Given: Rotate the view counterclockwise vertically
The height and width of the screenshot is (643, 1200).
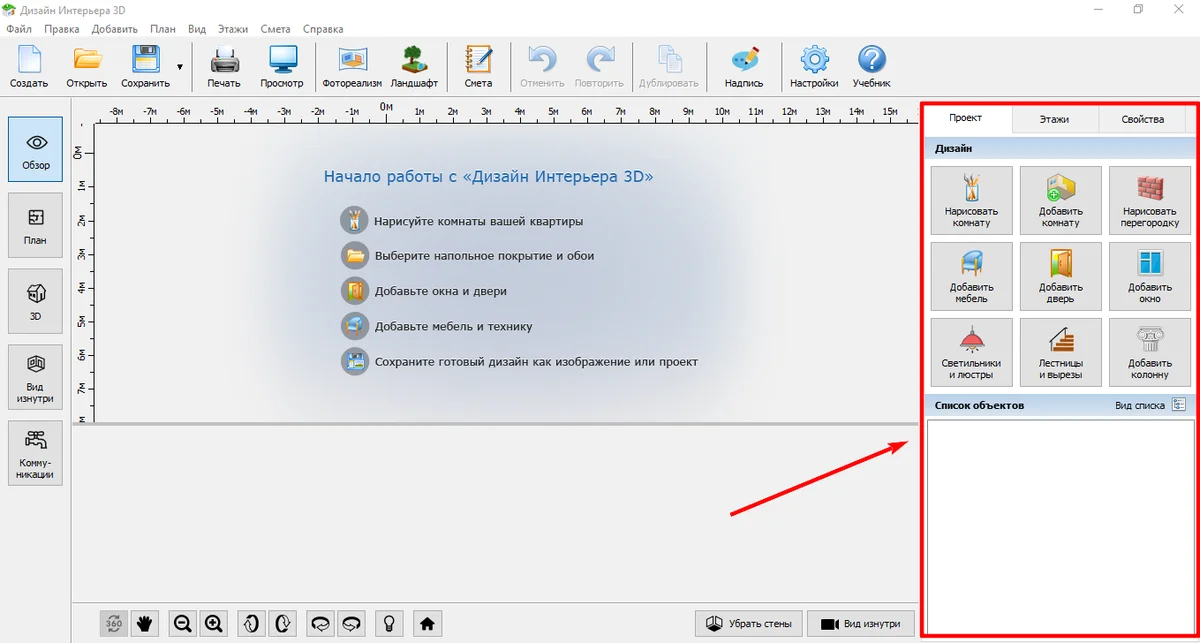Looking at the screenshot, I should pyautogui.click(x=252, y=623).
